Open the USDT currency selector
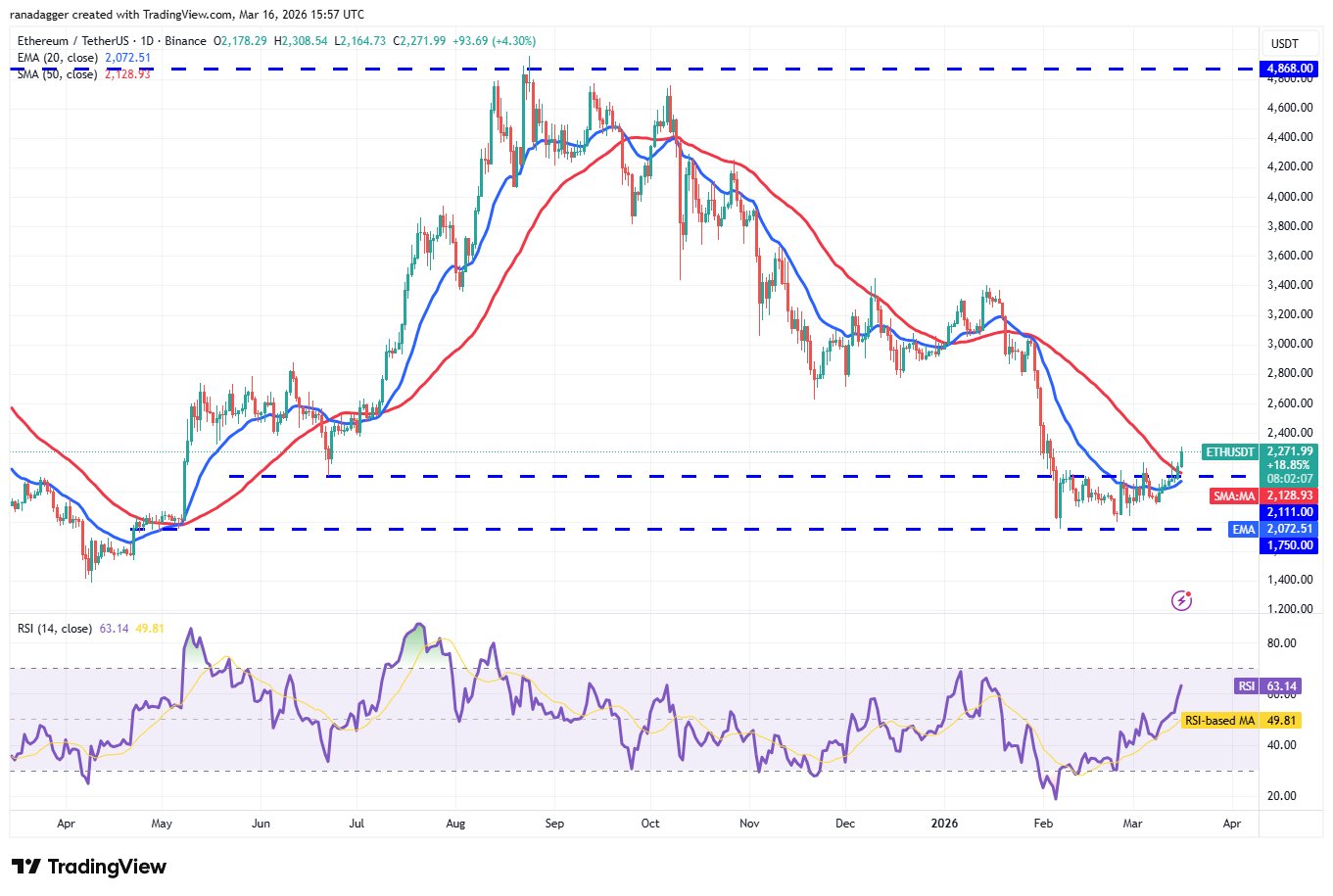1333x896 pixels. coord(1284,43)
